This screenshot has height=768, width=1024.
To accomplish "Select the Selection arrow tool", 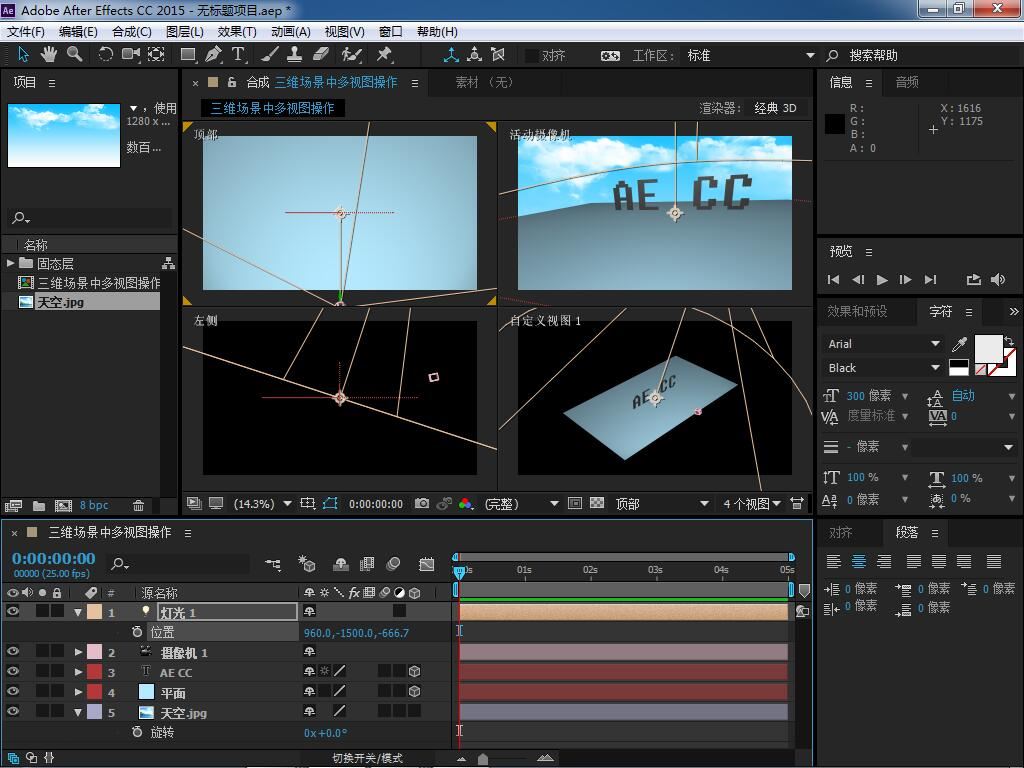I will click(x=24, y=55).
